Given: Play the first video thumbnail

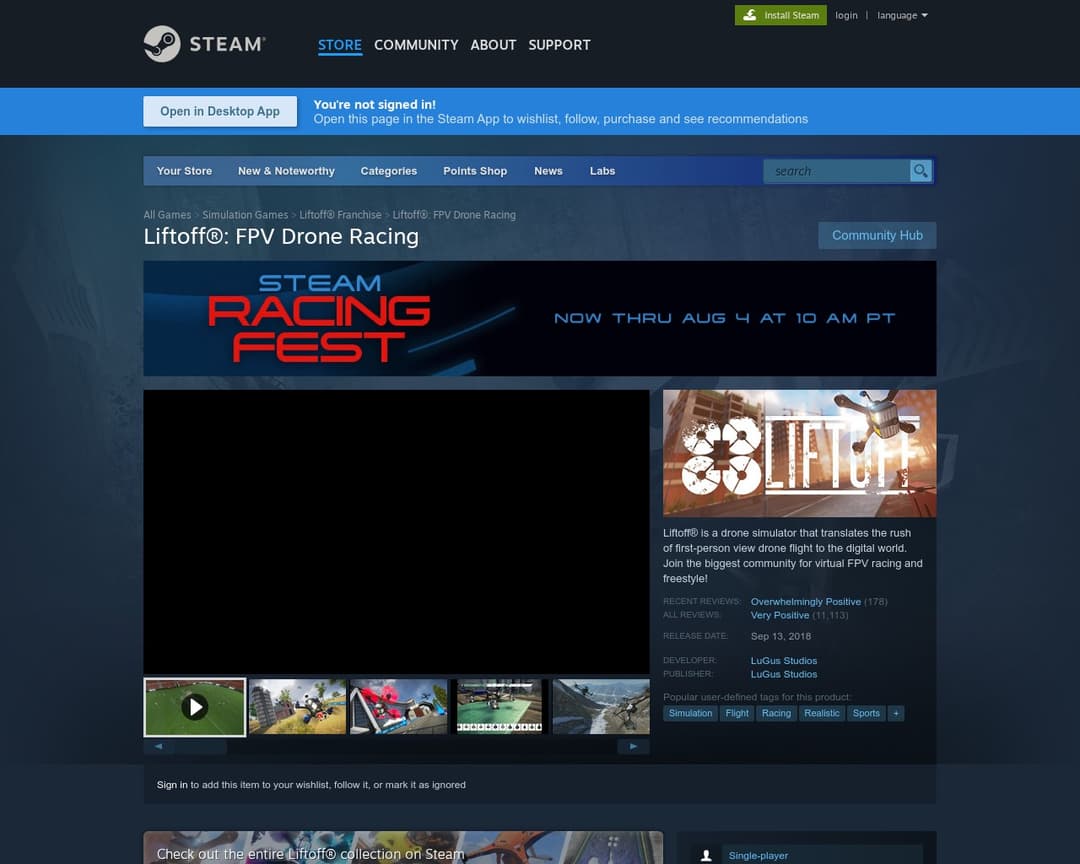Looking at the screenshot, I should pos(195,707).
